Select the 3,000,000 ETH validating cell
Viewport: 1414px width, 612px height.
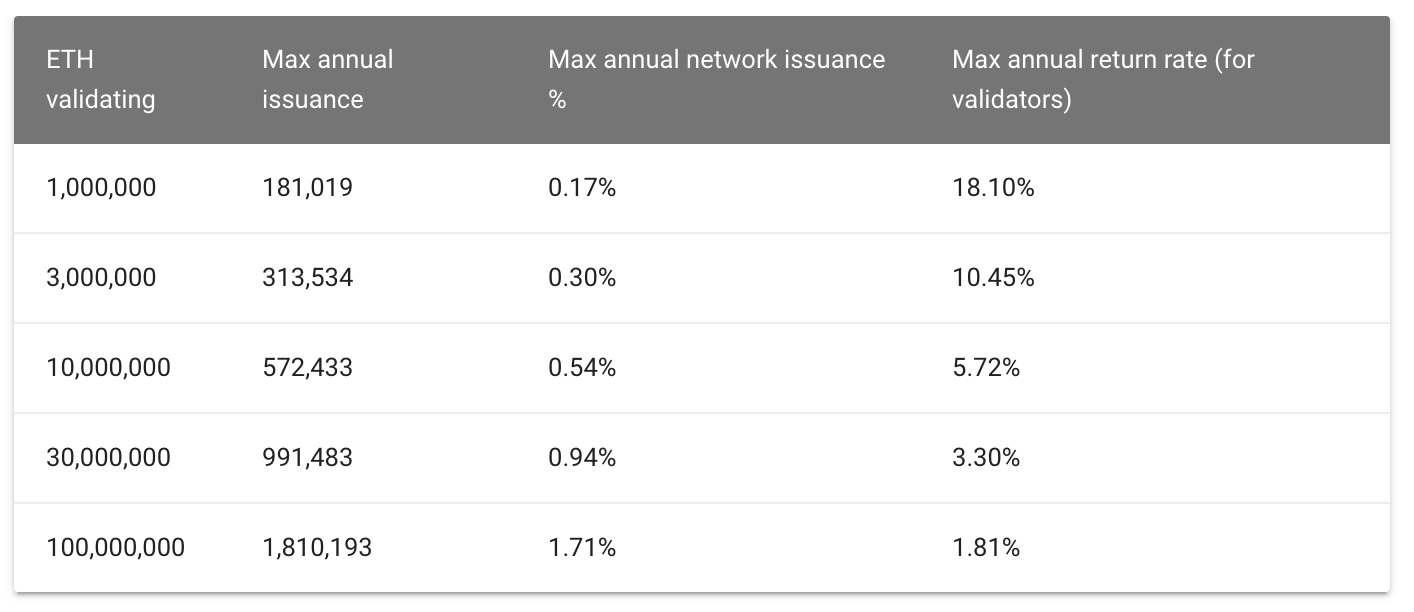click(101, 278)
